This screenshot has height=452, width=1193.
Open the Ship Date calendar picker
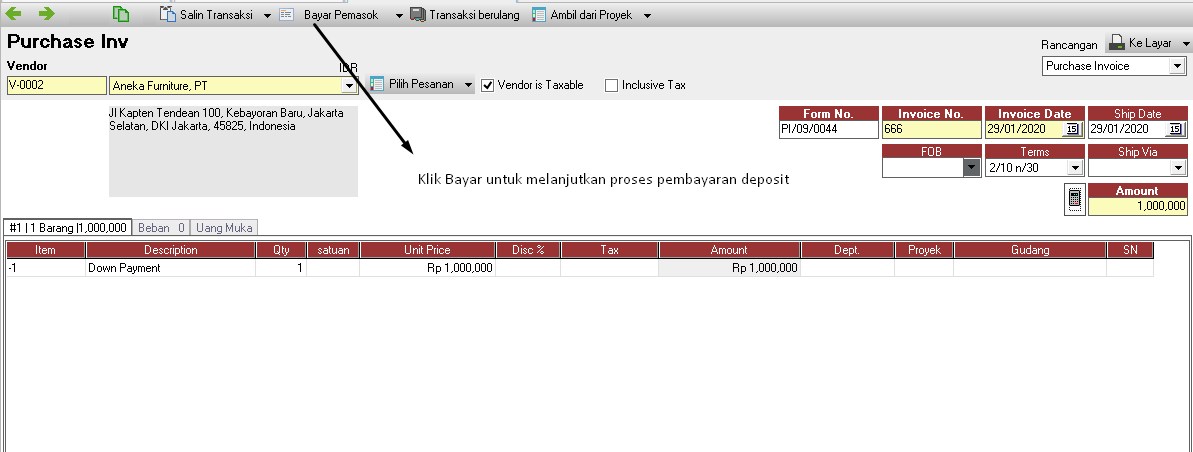point(1175,130)
